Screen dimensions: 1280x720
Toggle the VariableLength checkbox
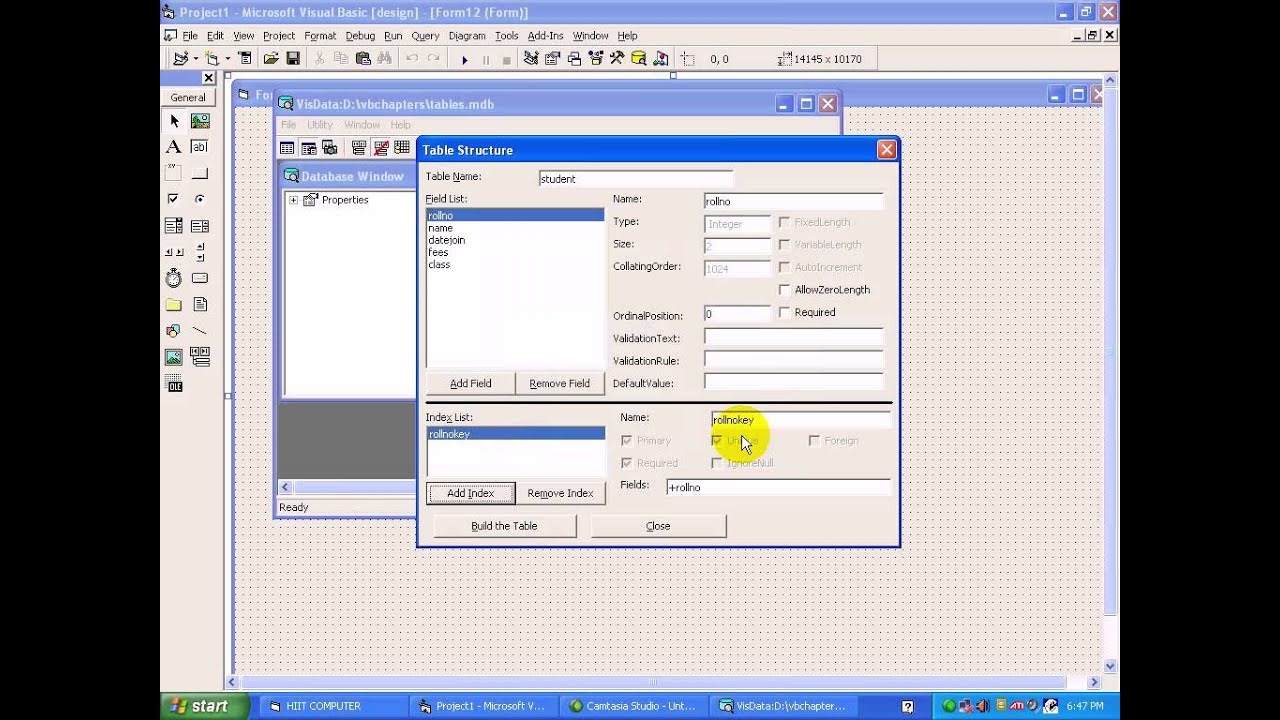pyautogui.click(x=785, y=245)
